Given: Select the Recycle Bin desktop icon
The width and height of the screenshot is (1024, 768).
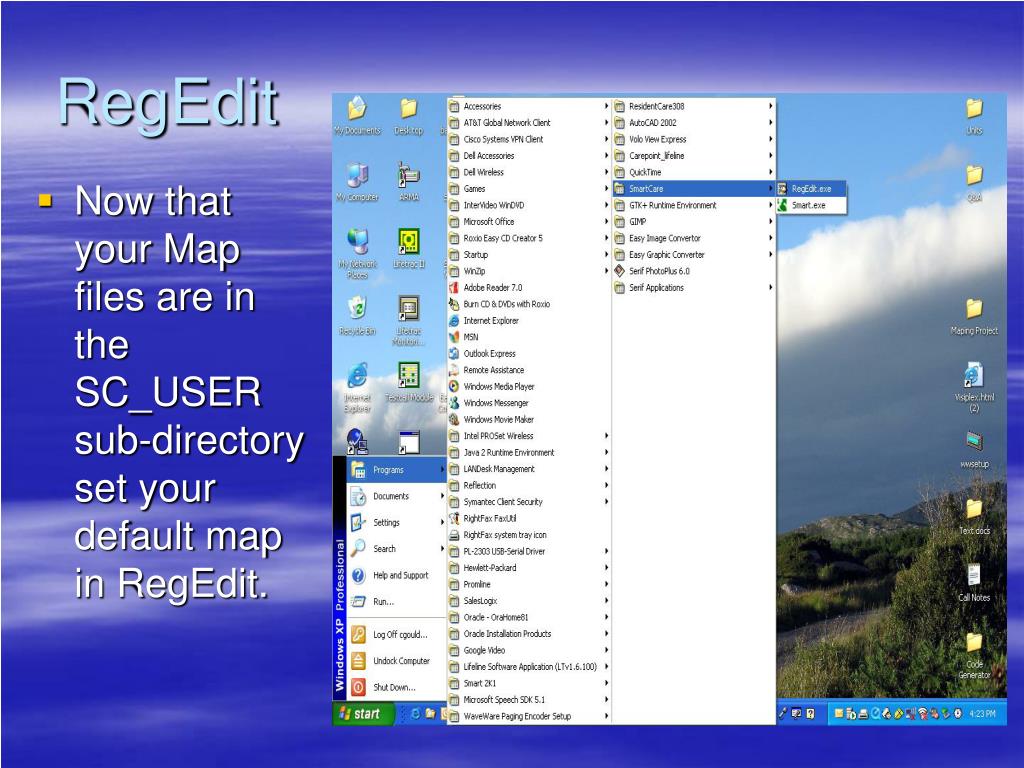Looking at the screenshot, I should [357, 316].
